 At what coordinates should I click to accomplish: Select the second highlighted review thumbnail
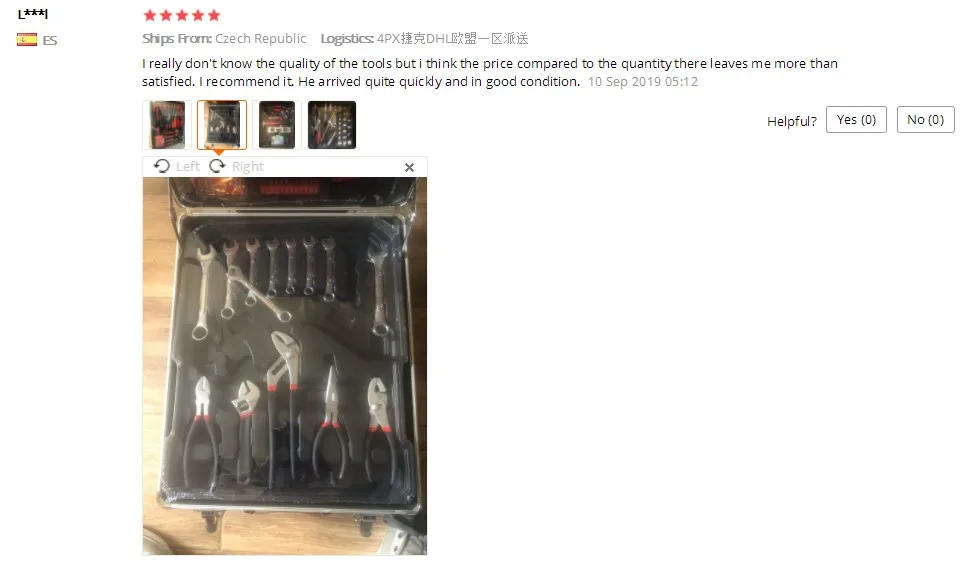[x=222, y=125]
